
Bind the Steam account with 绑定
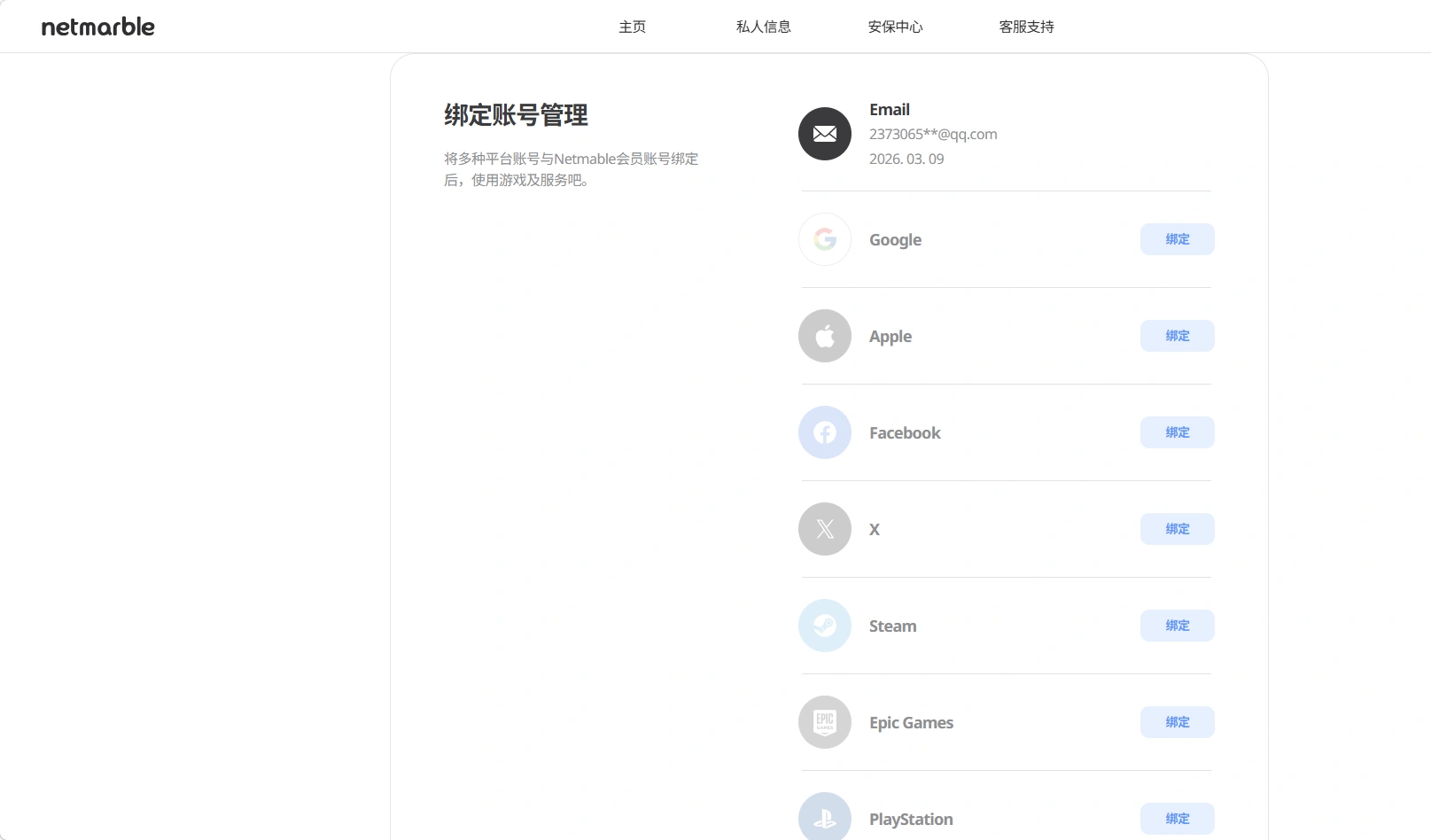[1178, 626]
